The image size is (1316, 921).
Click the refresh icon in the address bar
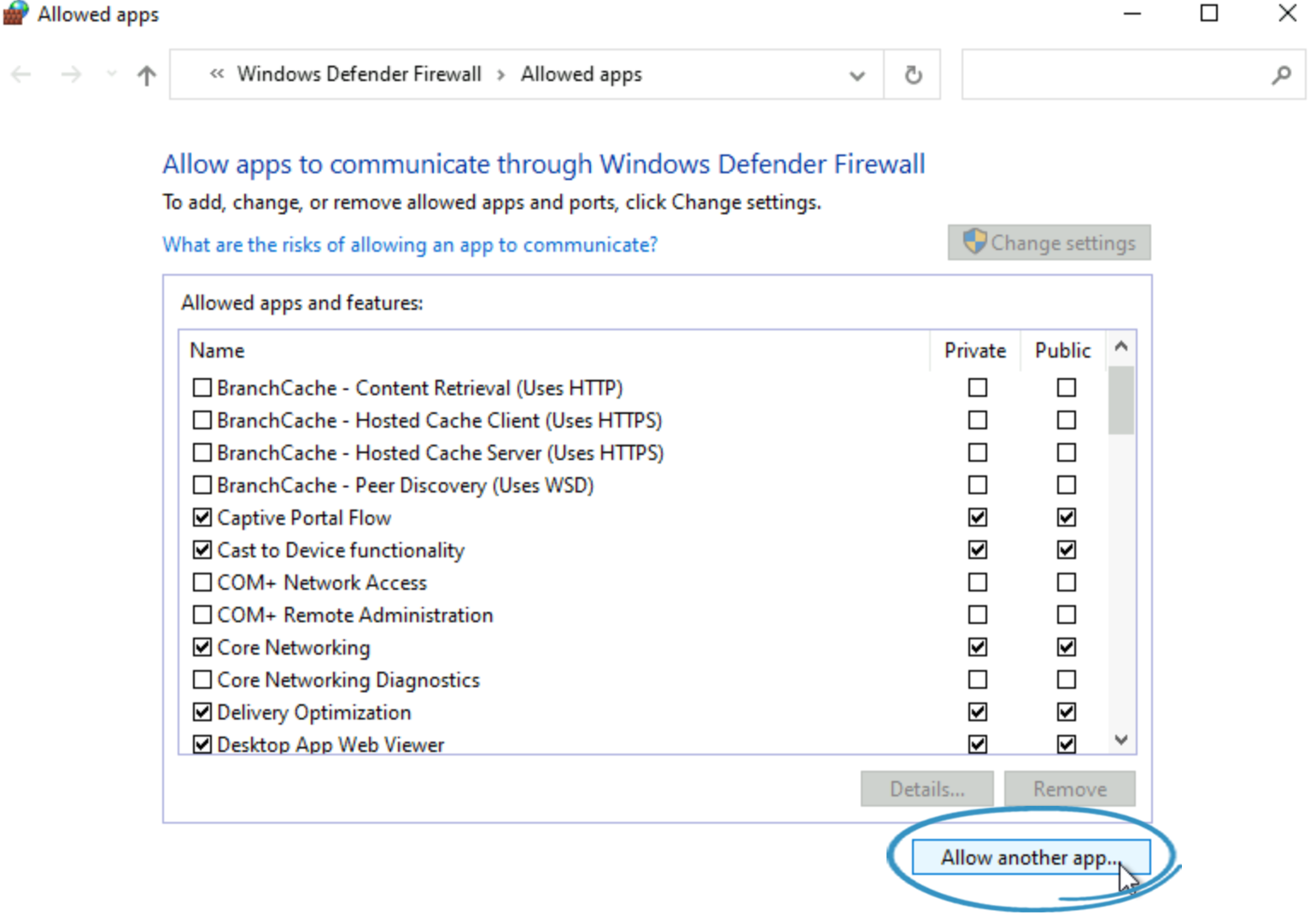(913, 75)
